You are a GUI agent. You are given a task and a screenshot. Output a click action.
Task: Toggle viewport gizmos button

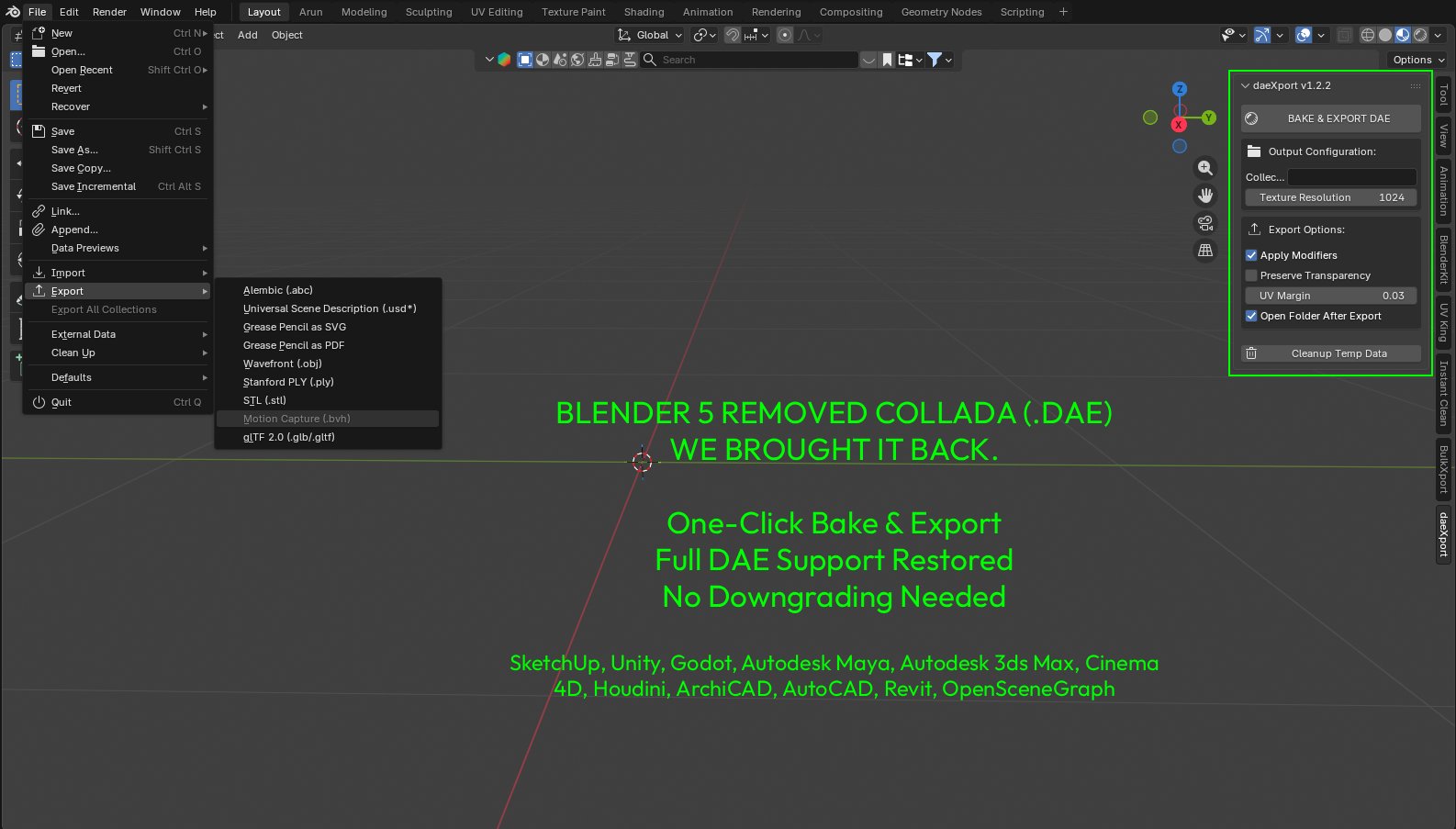pos(1262,35)
